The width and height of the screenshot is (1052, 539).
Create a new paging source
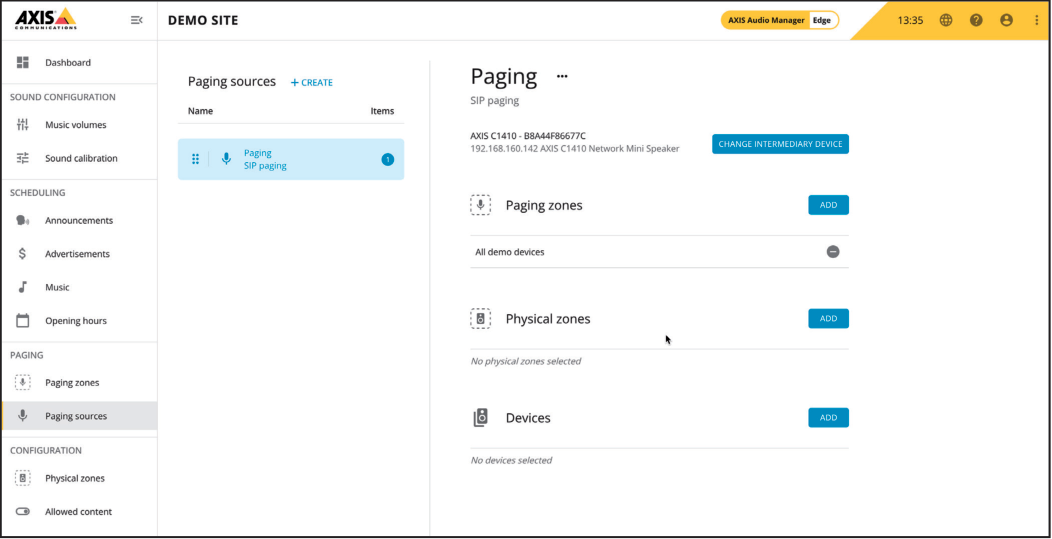pyautogui.click(x=311, y=83)
